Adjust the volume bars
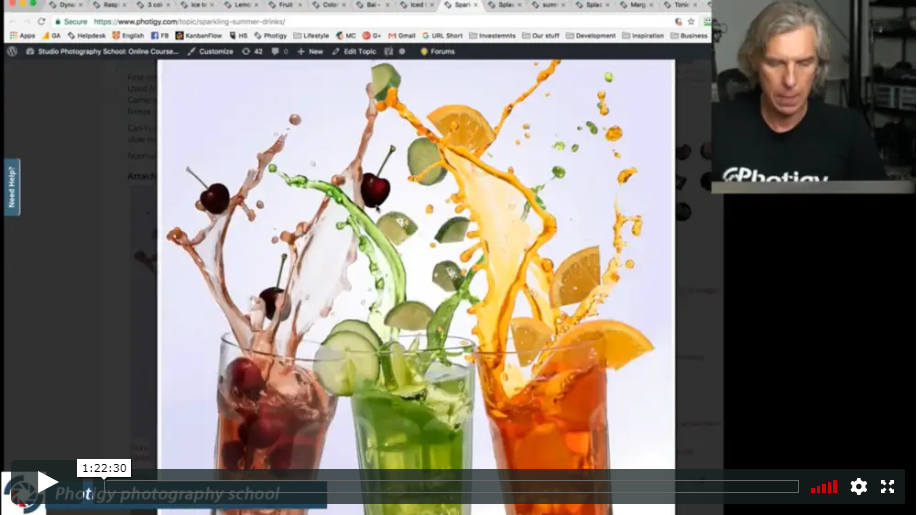 pos(824,487)
